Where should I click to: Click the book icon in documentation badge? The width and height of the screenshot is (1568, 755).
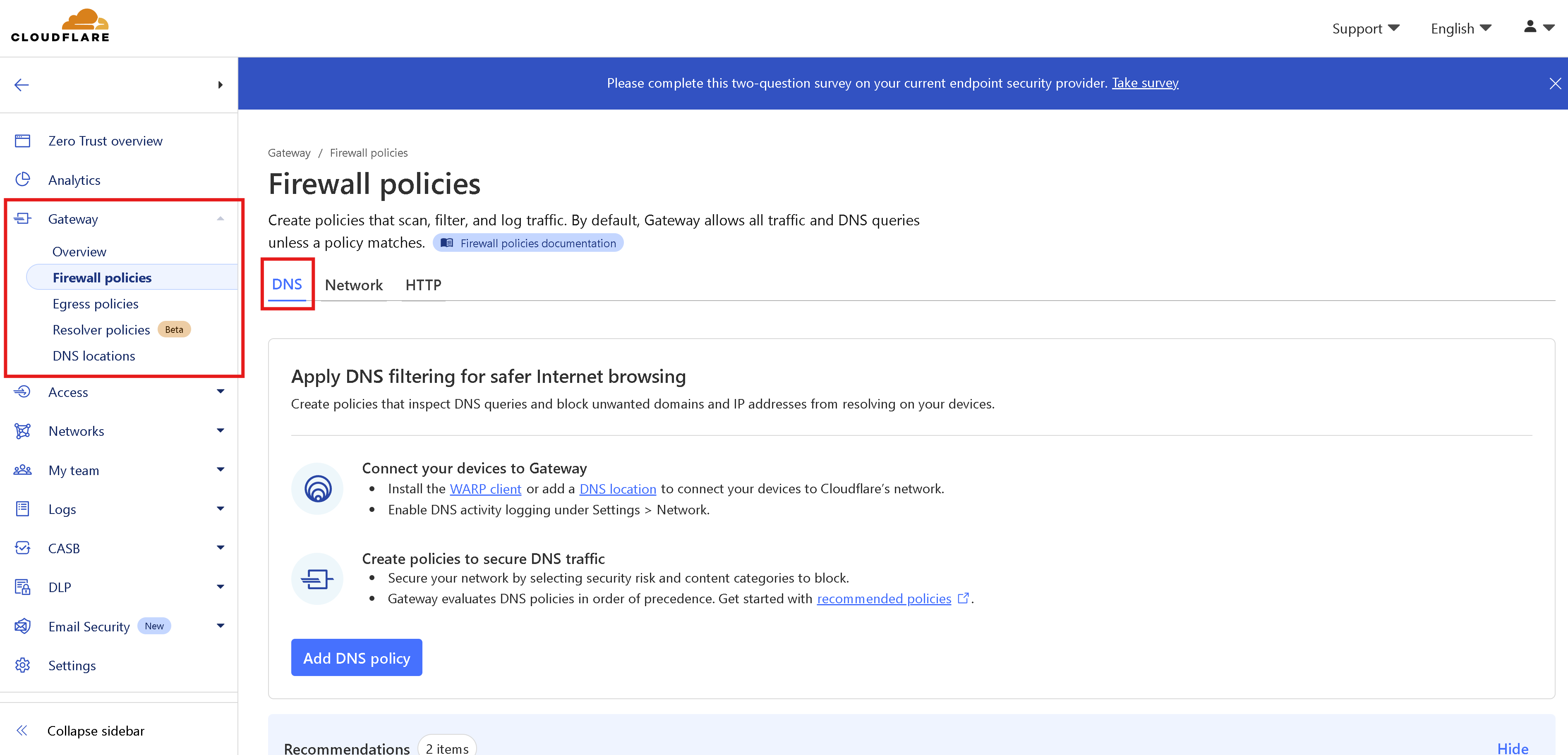click(447, 243)
